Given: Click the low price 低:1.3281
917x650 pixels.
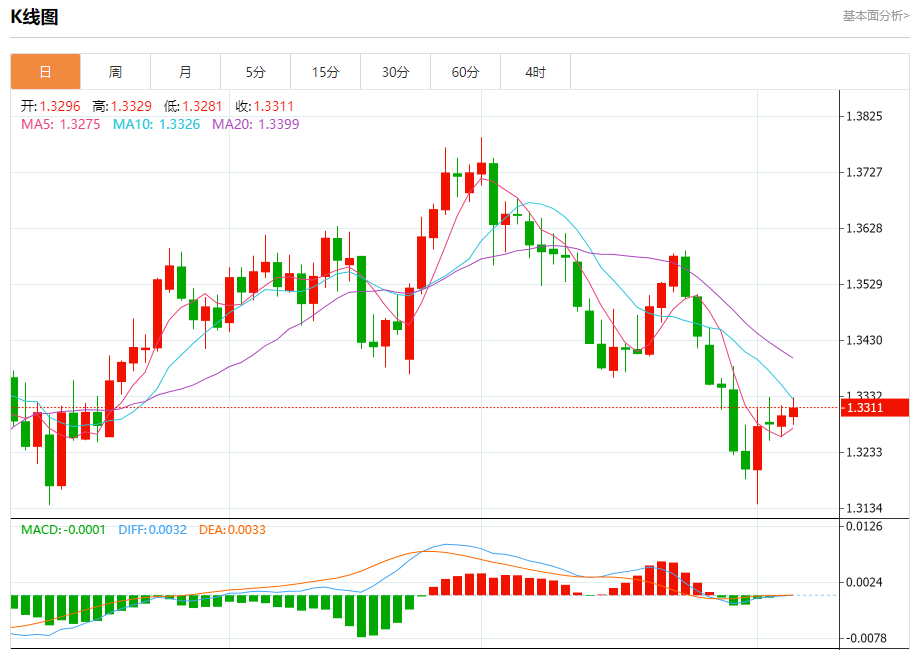Looking at the screenshot, I should (193, 106).
